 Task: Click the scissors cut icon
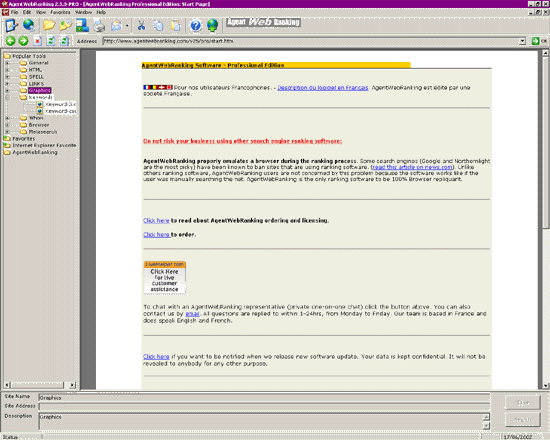pos(141,25)
